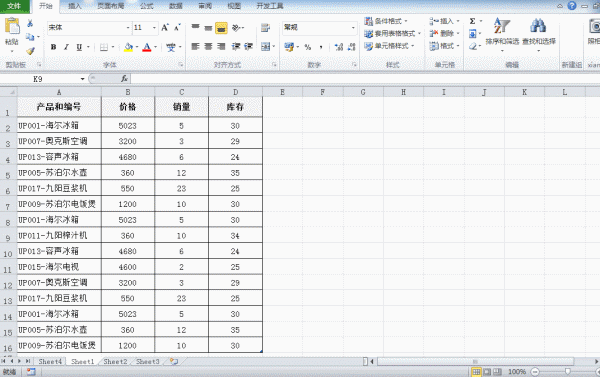Switch to the 开发工具 ribbon tab
600x377 pixels.
click(270, 6)
